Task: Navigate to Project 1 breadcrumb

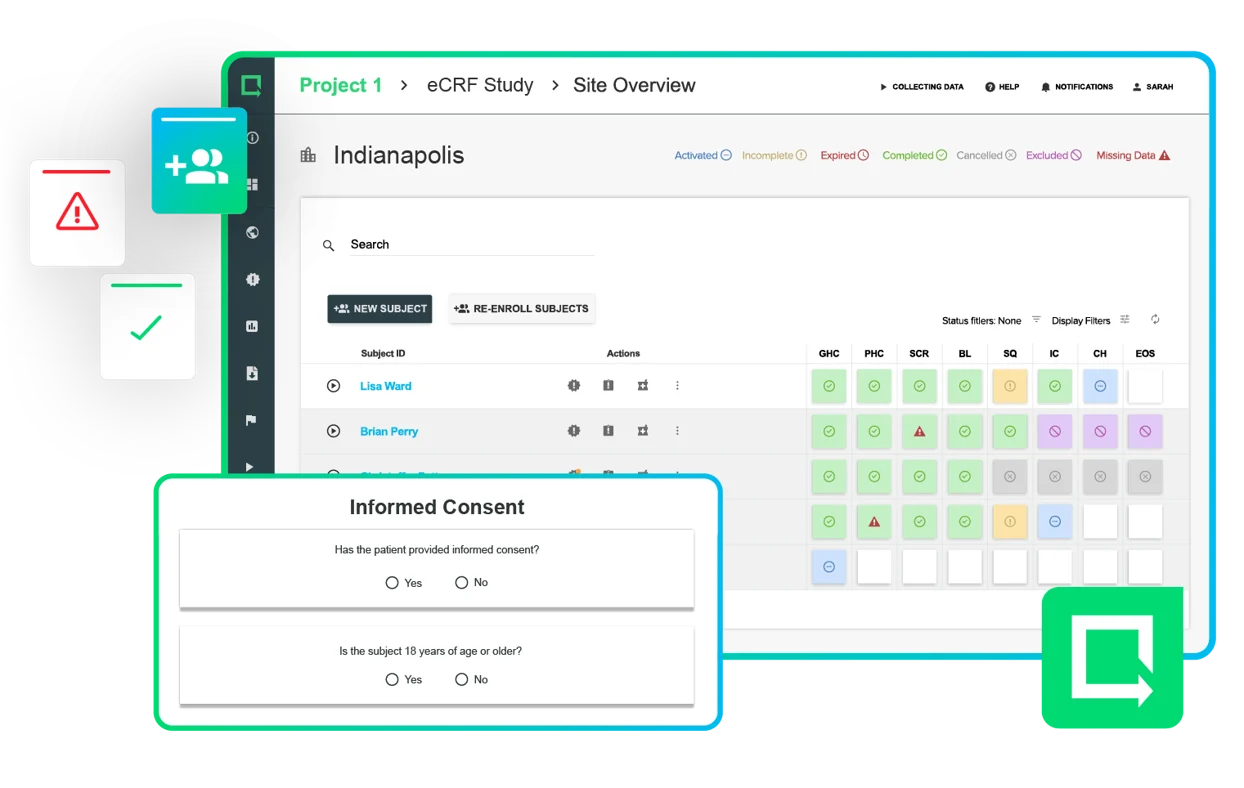Action: click(340, 85)
